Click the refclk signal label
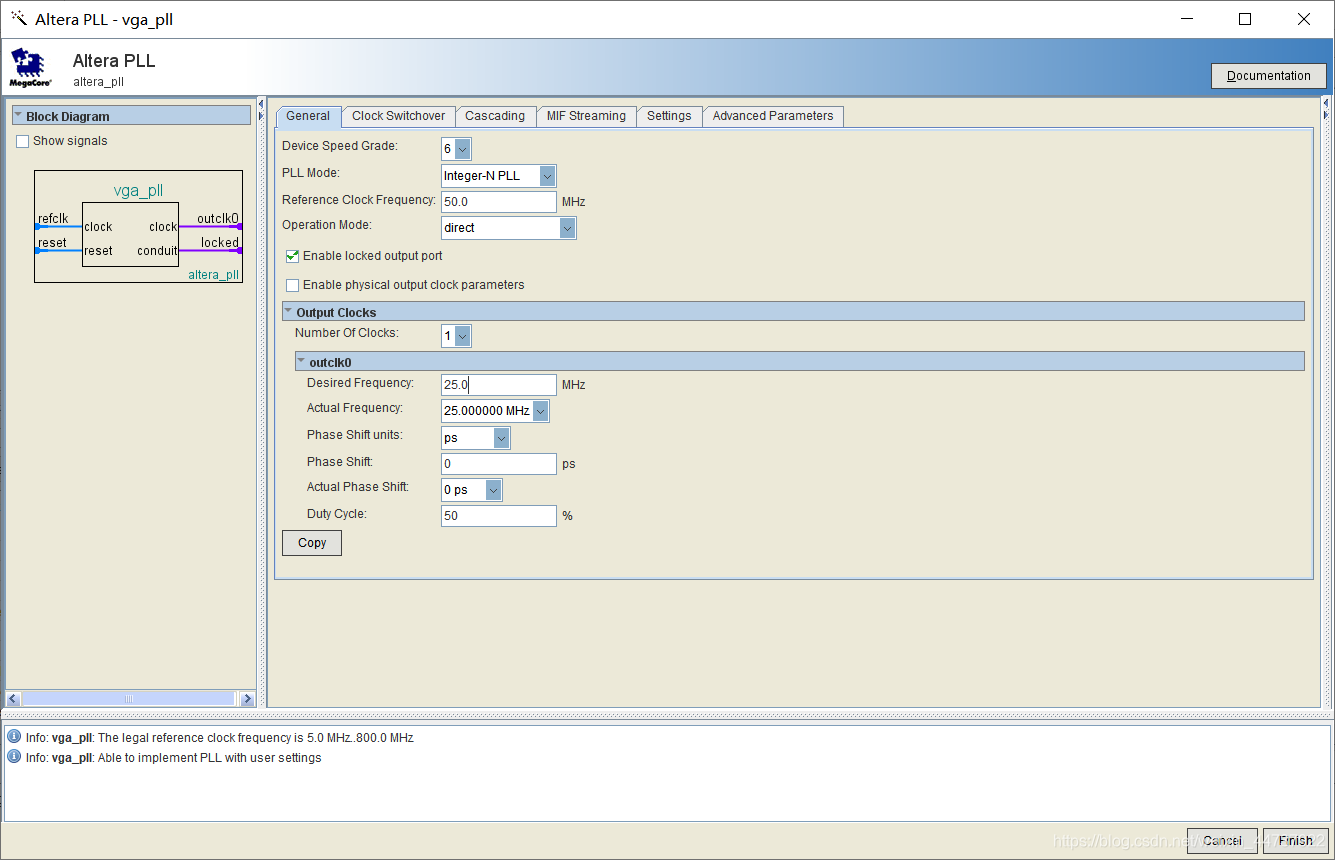Screen dimensions: 1335x860 [53, 218]
